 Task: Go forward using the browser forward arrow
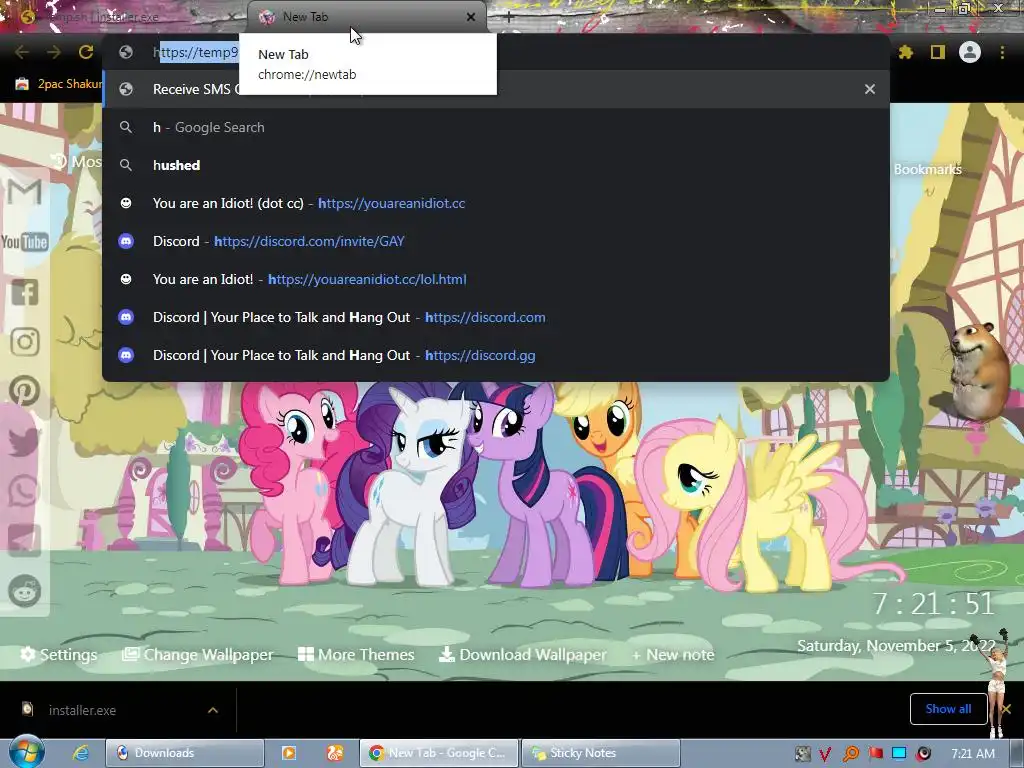pos(54,52)
